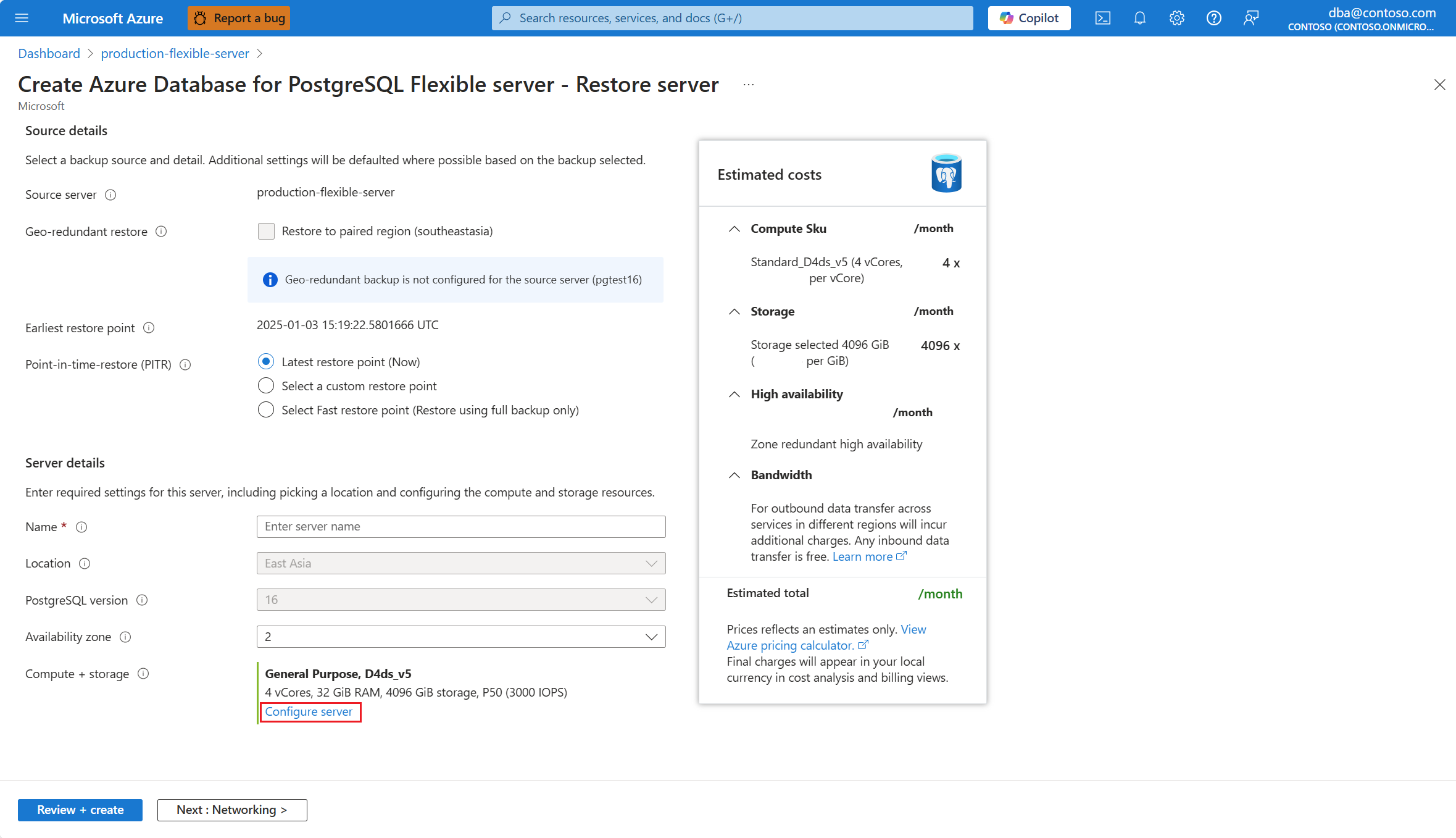Show info for Earliest restore point
1456x838 pixels.
[149, 328]
